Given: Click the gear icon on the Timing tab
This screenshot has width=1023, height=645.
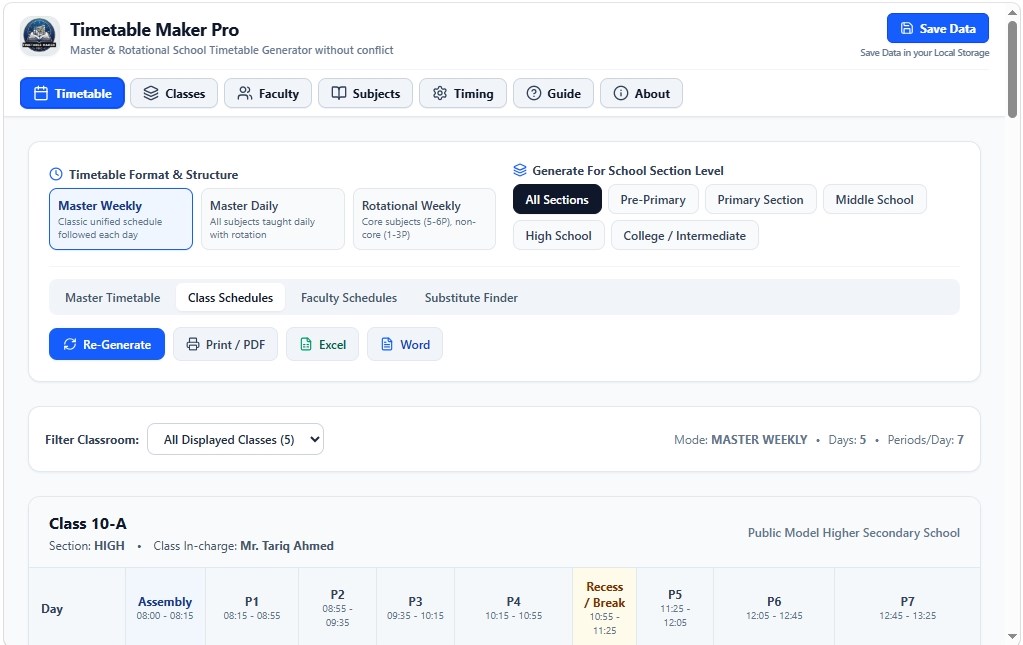Looking at the screenshot, I should point(440,93).
